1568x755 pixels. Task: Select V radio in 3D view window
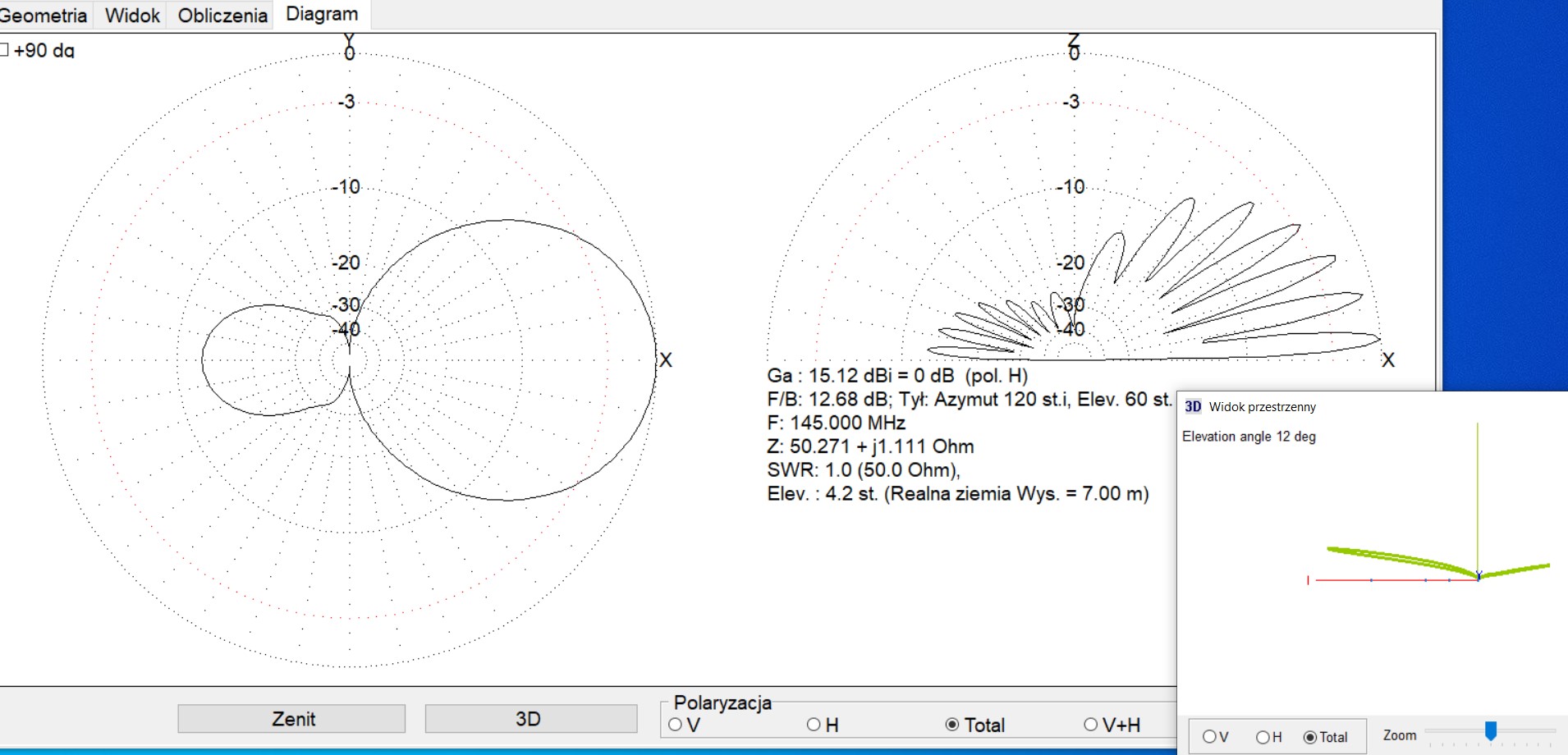[1209, 737]
